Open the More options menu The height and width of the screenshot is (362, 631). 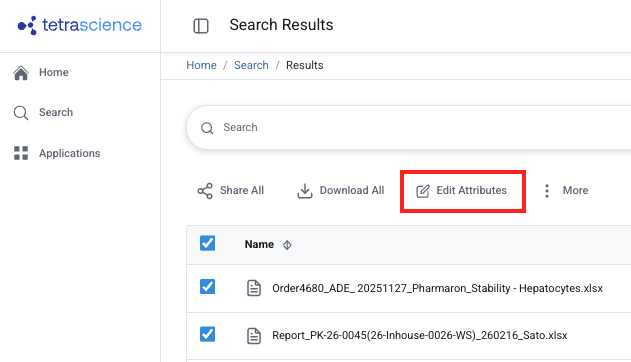[566, 191]
